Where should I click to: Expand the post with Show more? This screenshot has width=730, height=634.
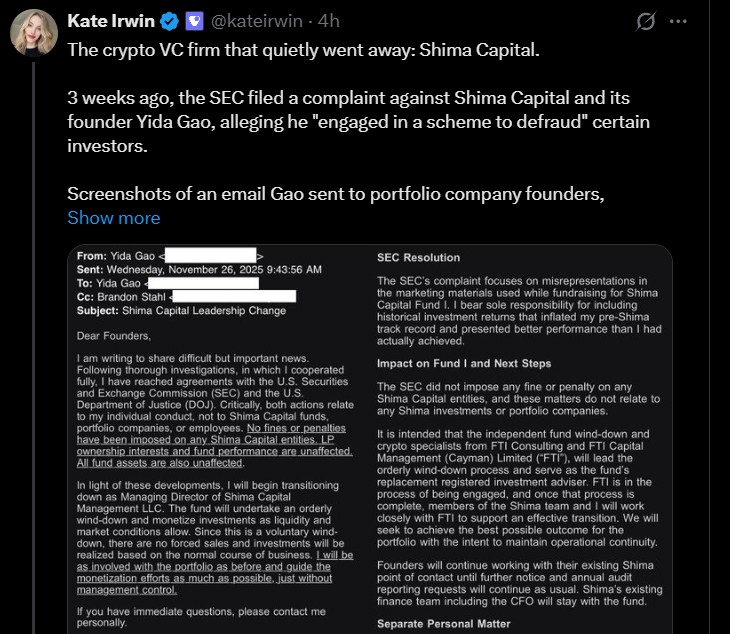click(113, 218)
